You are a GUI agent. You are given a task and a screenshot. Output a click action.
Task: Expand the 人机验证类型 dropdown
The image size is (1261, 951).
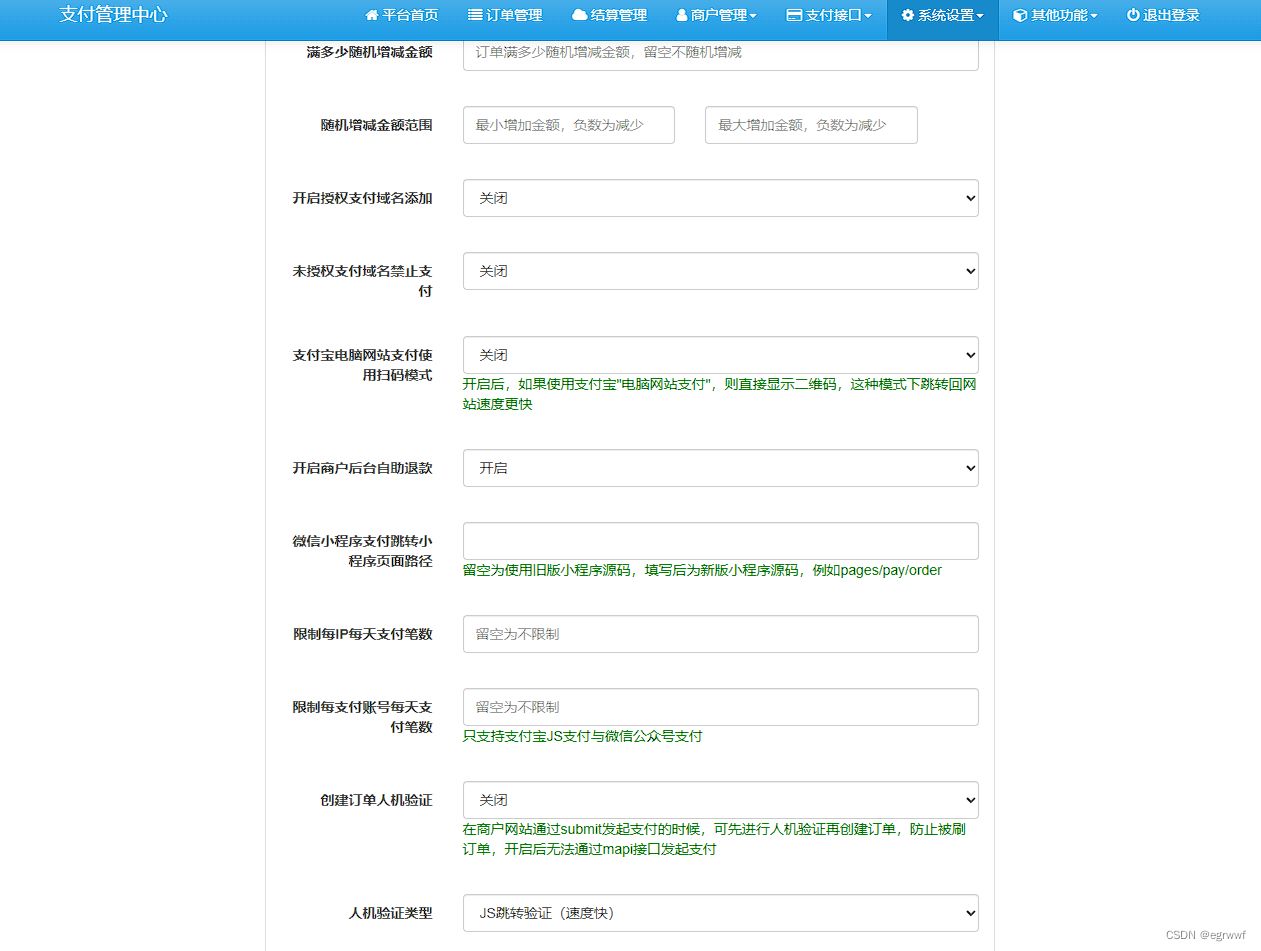coord(718,912)
